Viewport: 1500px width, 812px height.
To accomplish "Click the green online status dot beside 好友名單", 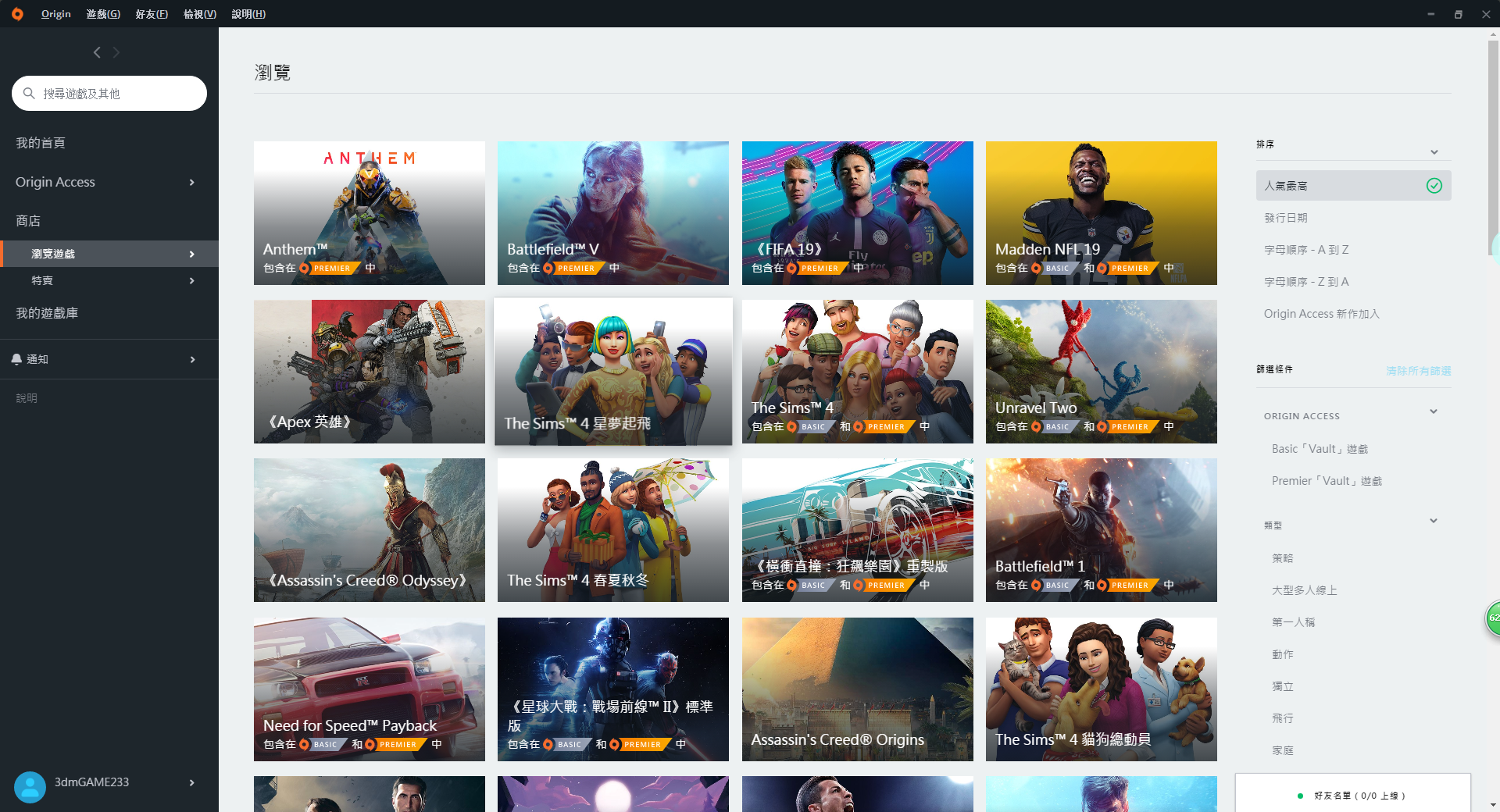I will pyautogui.click(x=1302, y=796).
